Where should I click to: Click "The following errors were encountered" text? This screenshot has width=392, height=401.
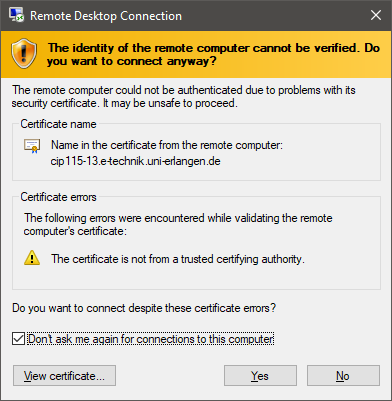pos(178,224)
